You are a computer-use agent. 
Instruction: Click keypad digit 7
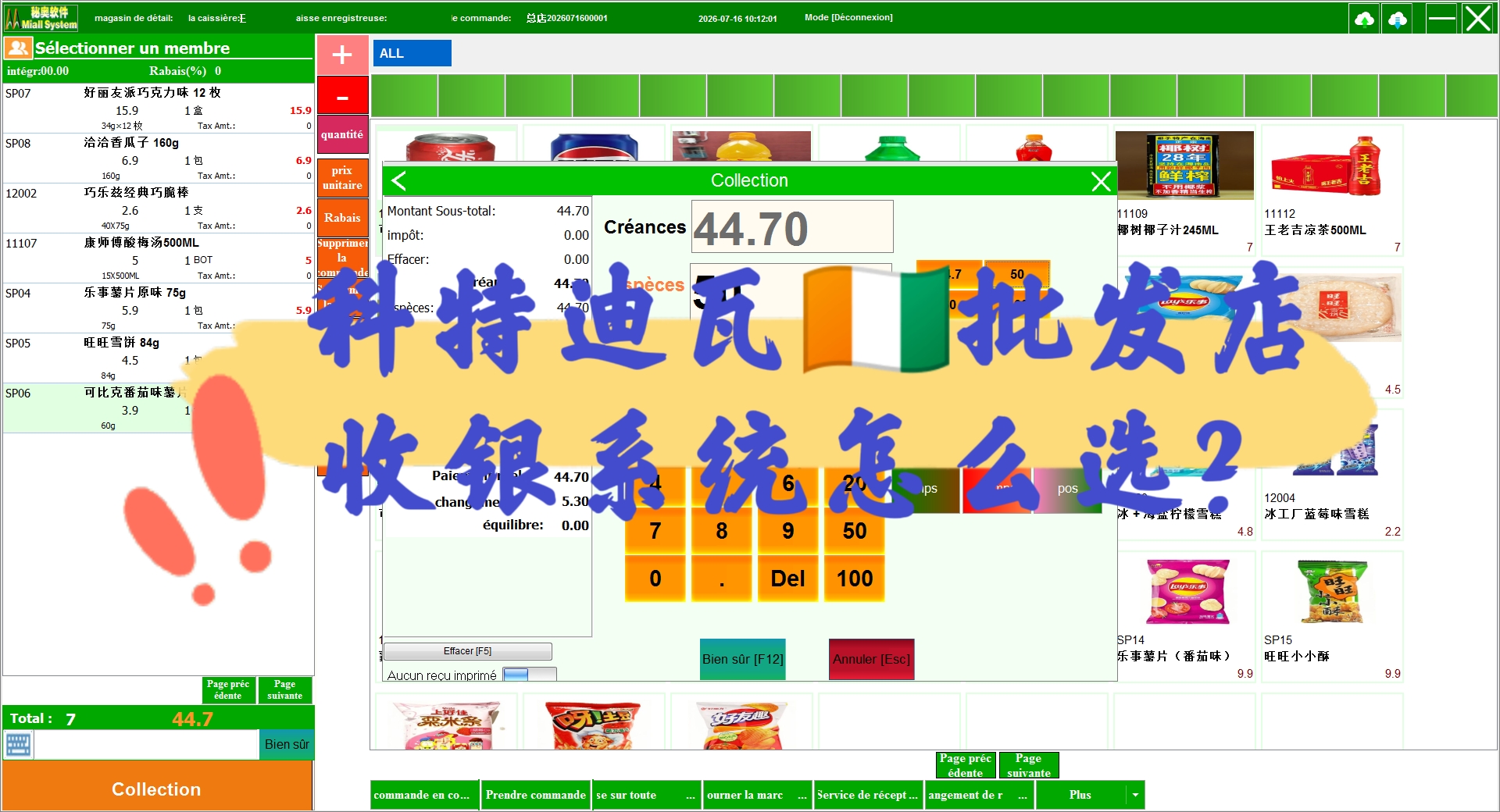coord(655,531)
